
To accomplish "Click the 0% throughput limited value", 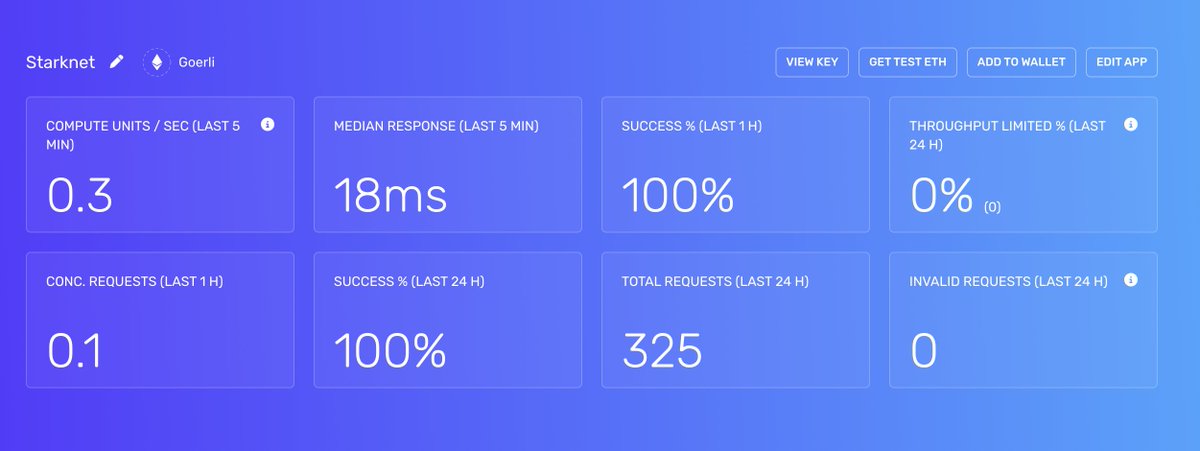I will click(942, 195).
